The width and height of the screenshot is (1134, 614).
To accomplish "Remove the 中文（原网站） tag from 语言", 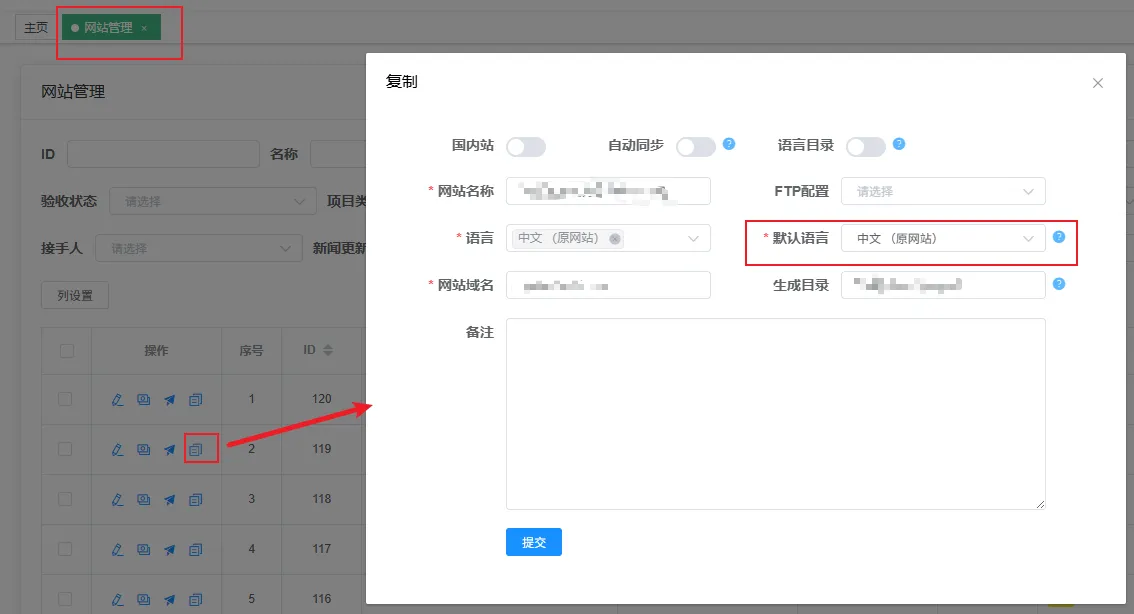I will tap(614, 239).
